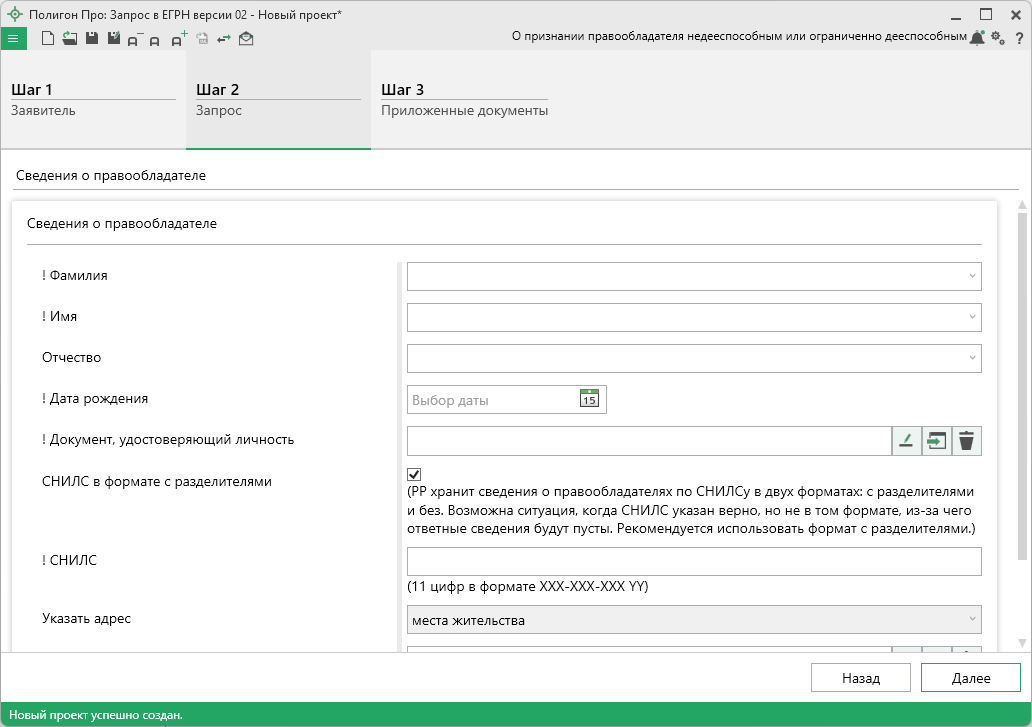
Task: Open help via question mark icon
Action: (x=1019, y=38)
